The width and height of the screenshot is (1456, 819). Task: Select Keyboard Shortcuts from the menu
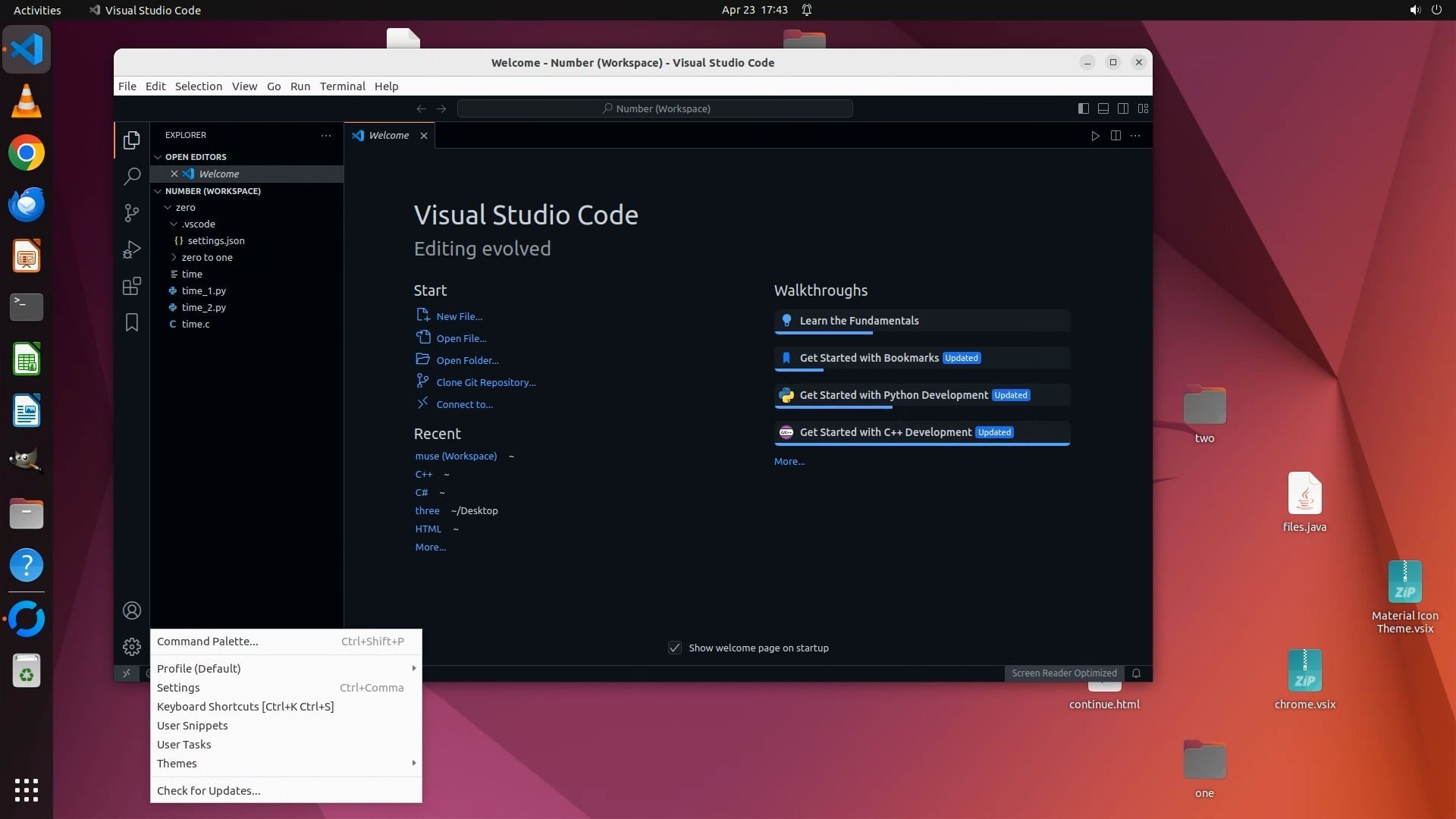pyautogui.click(x=245, y=706)
